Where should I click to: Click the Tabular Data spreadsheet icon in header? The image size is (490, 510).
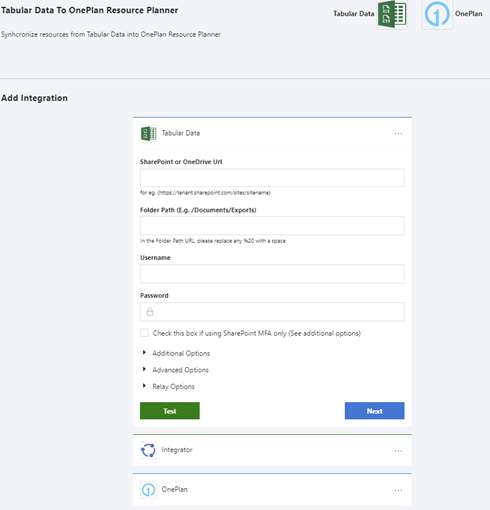[x=392, y=14]
